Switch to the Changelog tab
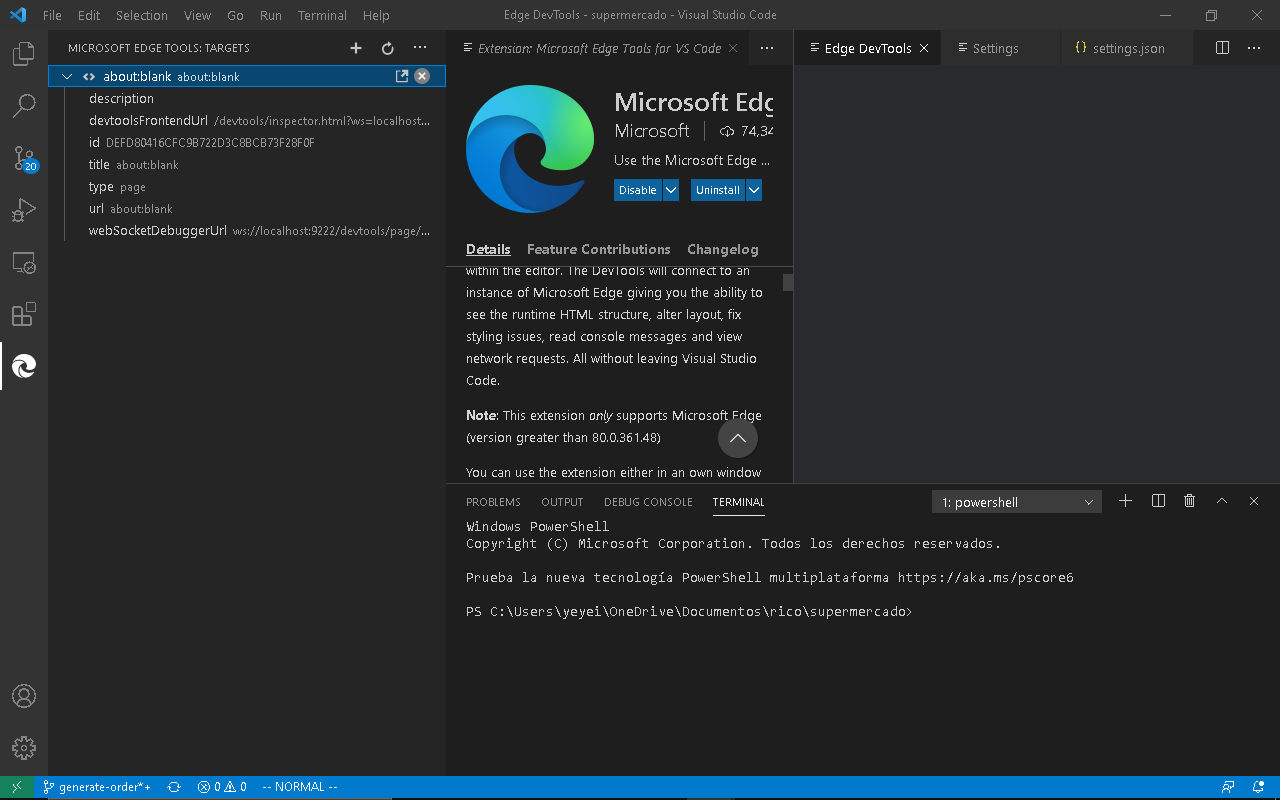 (723, 249)
